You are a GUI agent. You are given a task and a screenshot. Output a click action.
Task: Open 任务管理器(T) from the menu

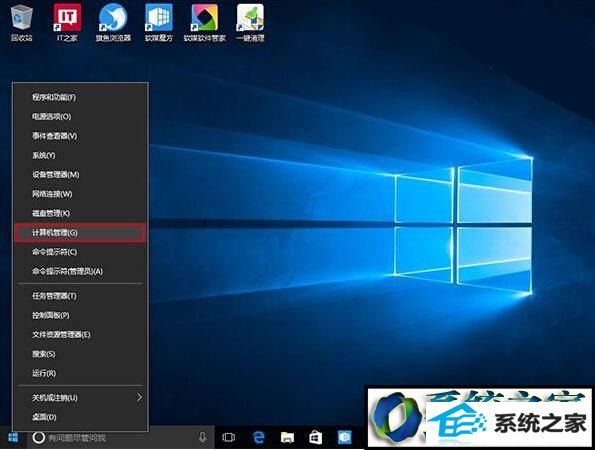coord(80,296)
